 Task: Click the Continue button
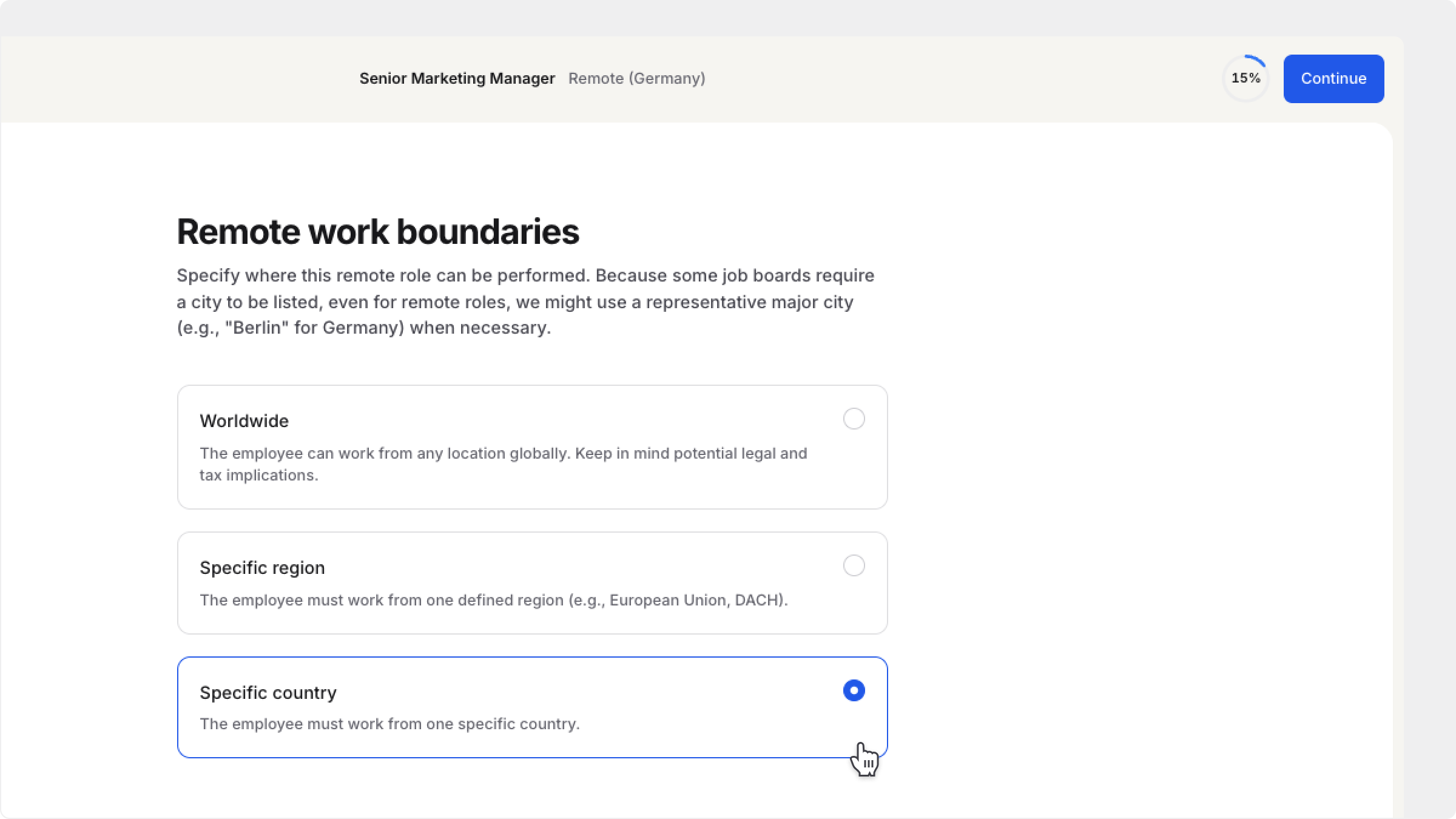coord(1333,79)
